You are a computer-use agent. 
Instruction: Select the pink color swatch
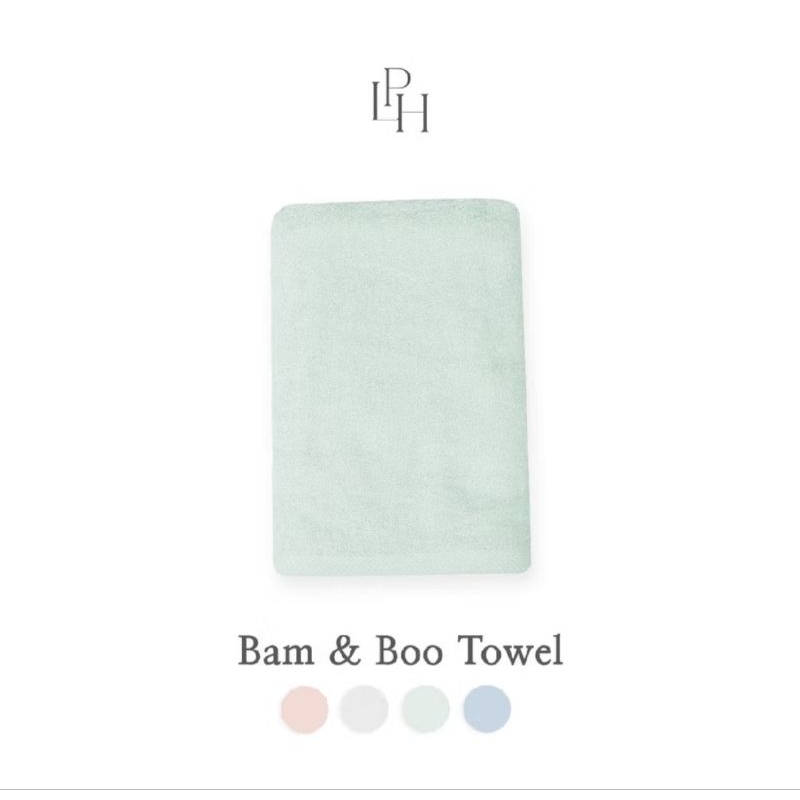(x=305, y=710)
